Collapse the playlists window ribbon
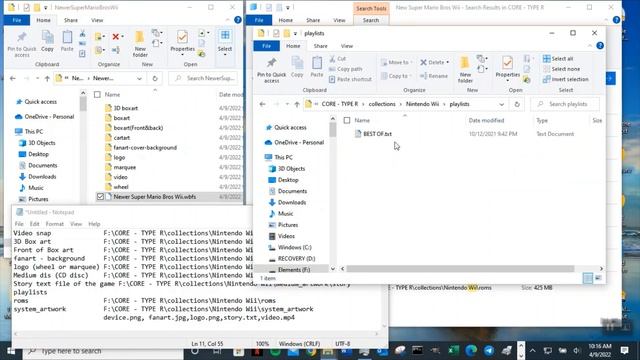Image resolution: width=640 pixels, height=360 pixels. pyautogui.click(x=590, y=46)
